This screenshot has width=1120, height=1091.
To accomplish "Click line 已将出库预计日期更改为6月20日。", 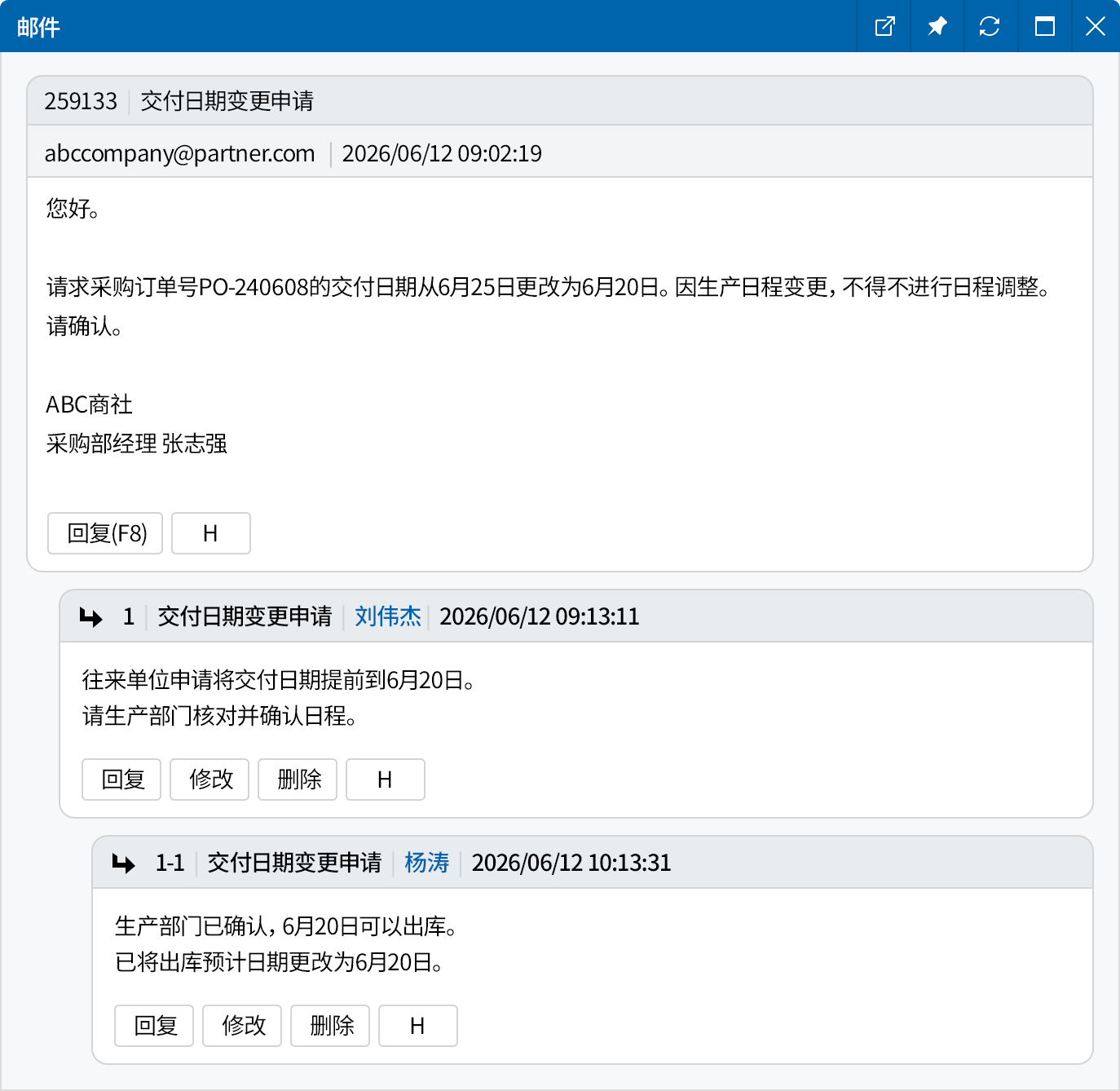I will tap(280, 962).
